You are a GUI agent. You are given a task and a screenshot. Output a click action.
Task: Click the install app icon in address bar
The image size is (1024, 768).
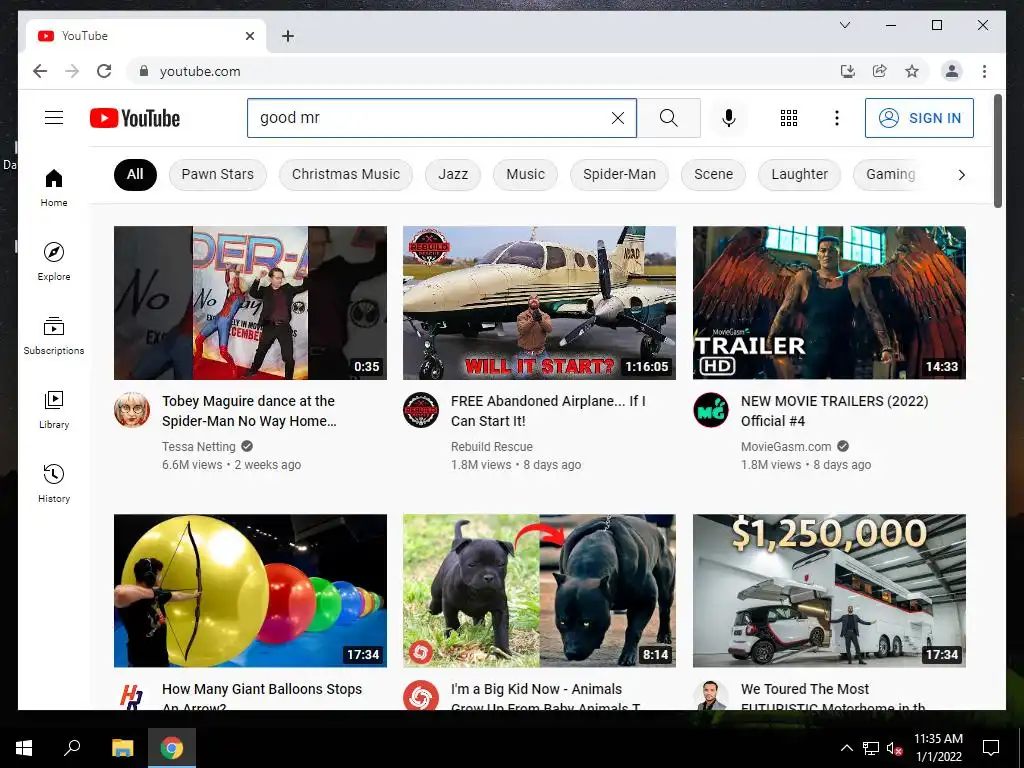coord(847,71)
